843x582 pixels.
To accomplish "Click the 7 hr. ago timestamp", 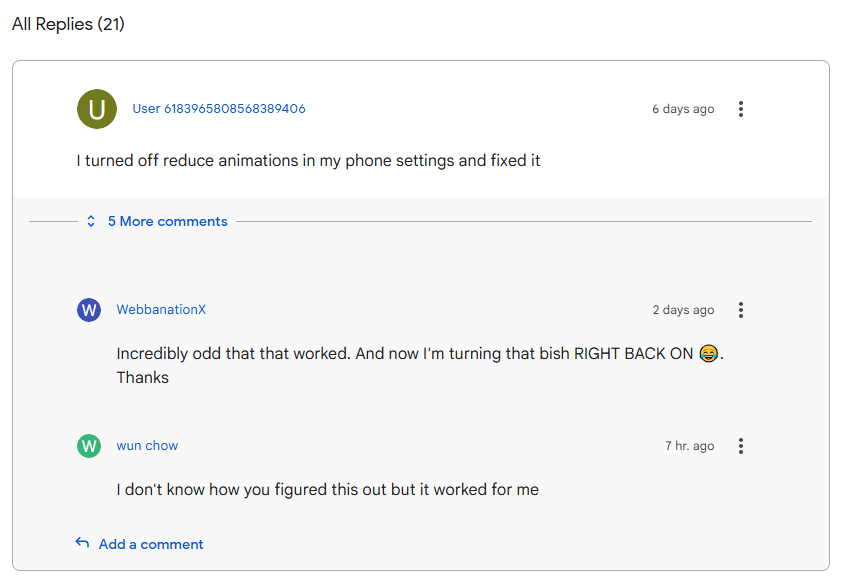I will 689,446.
